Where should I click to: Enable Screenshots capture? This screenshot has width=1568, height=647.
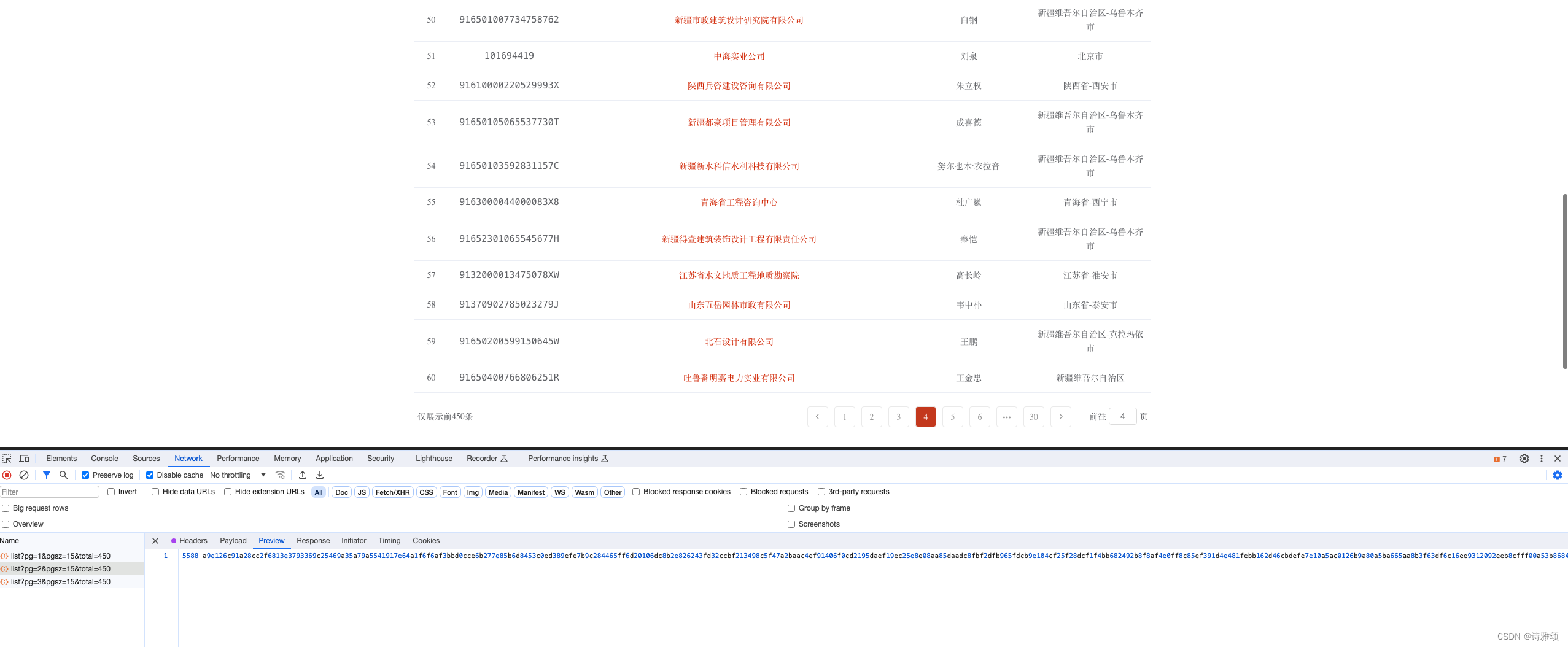click(791, 524)
